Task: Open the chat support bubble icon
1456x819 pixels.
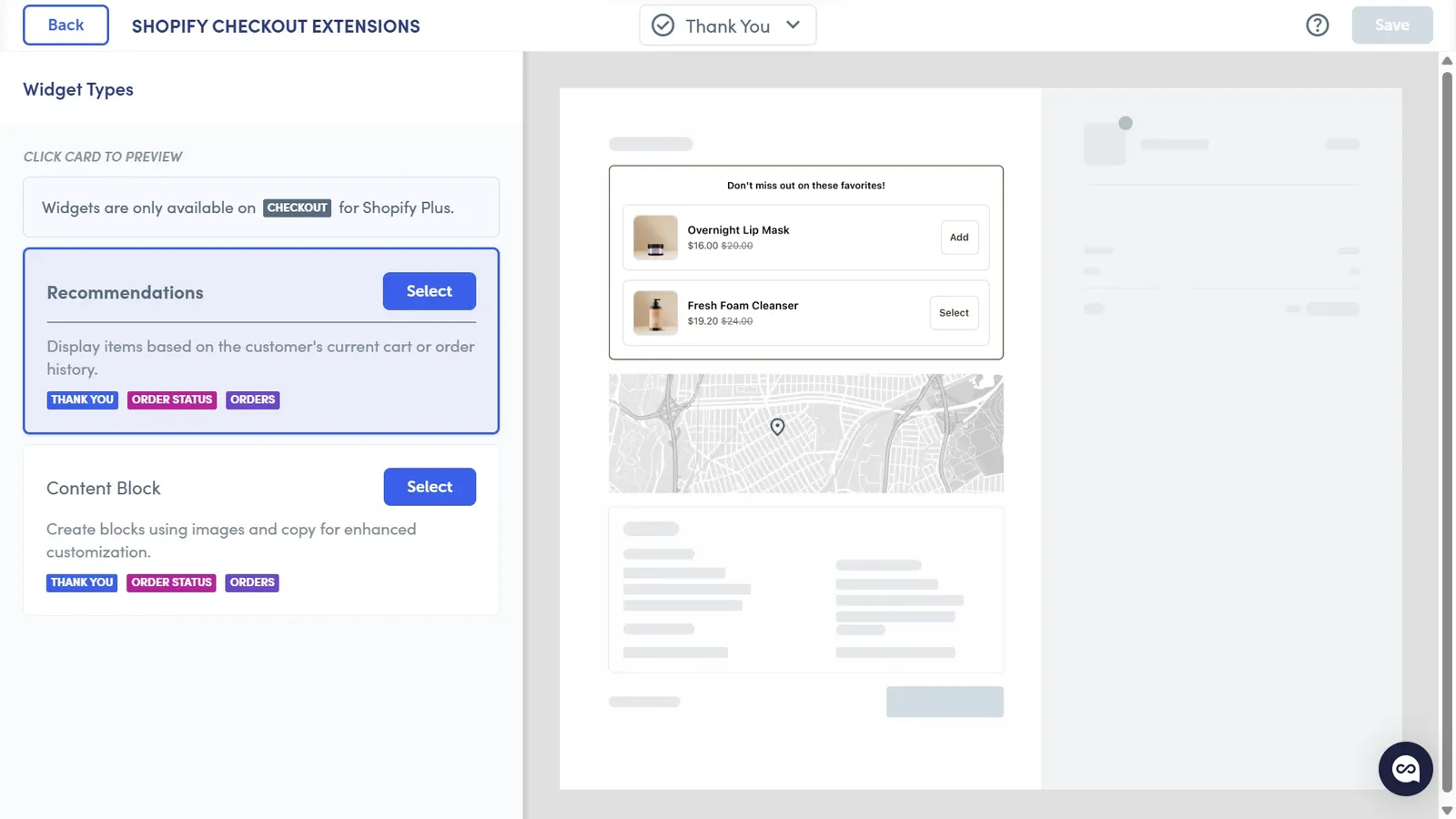Action: click(x=1405, y=769)
